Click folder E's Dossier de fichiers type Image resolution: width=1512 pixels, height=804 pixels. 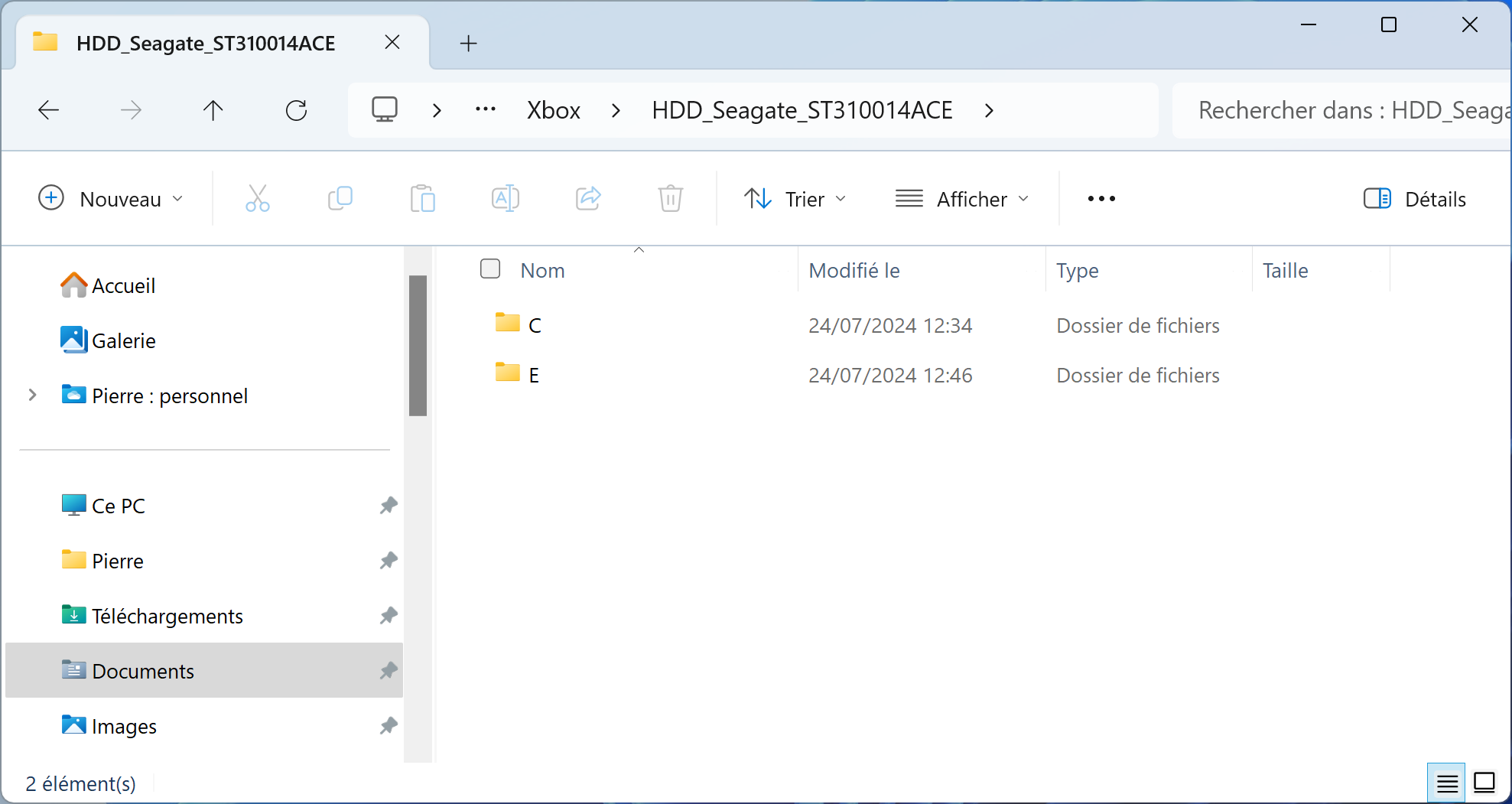(x=1138, y=376)
